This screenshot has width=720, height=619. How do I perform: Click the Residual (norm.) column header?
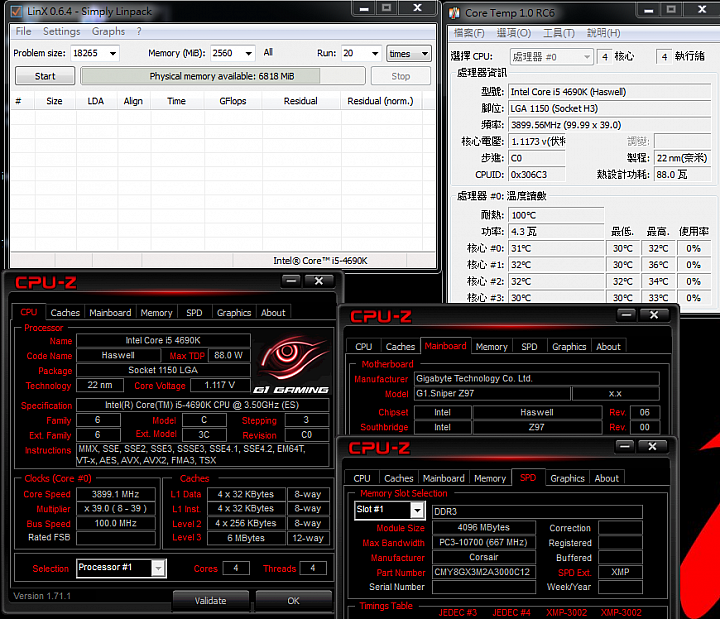380,101
